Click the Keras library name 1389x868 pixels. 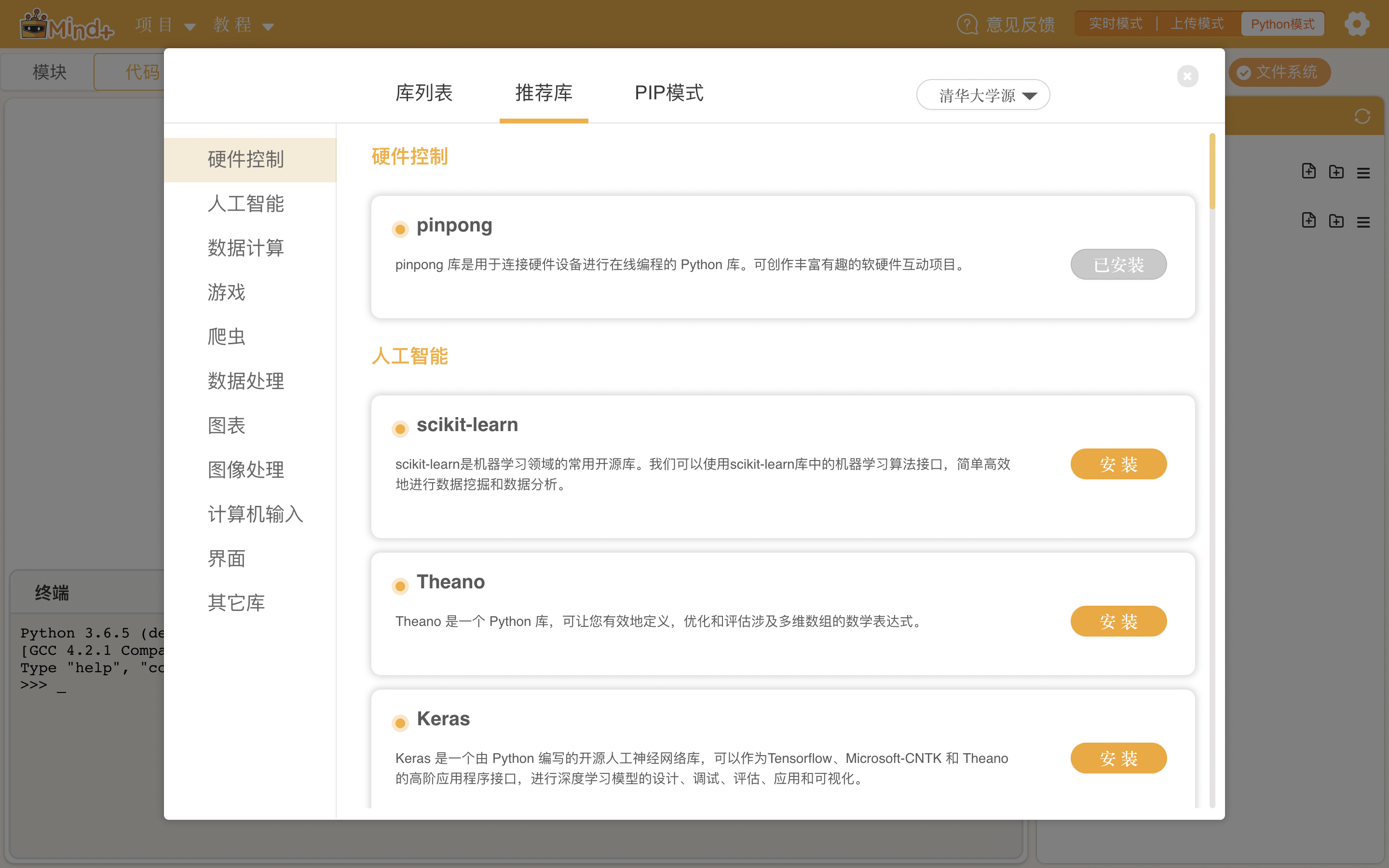point(443,719)
